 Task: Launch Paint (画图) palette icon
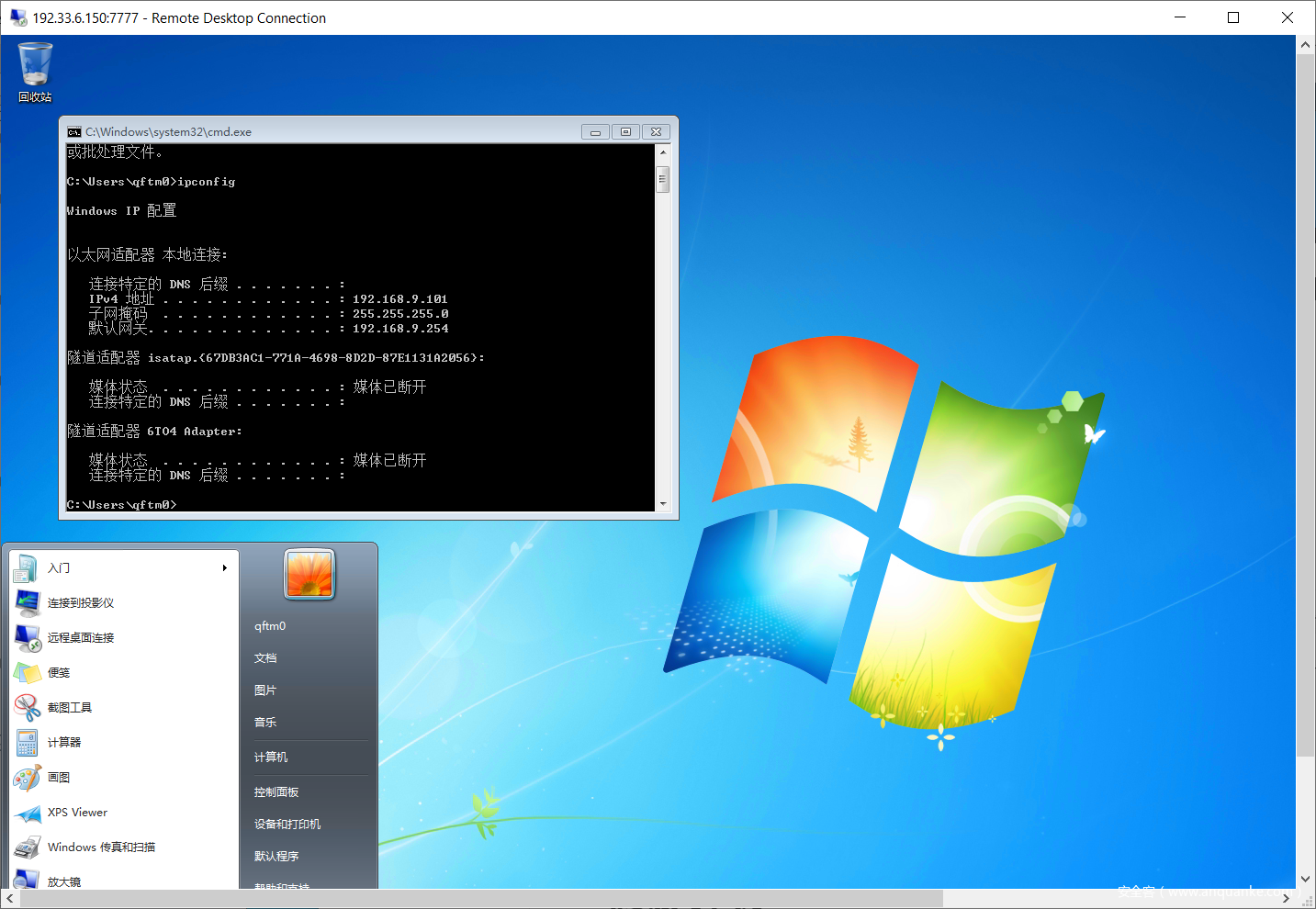pyautogui.click(x=27, y=778)
